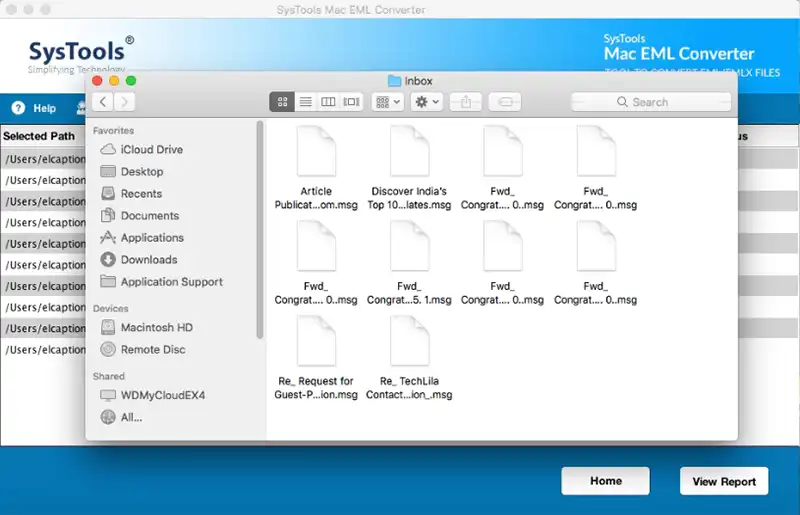800x515 pixels.
Task: Click the Remote Disc icon
Action: point(108,349)
